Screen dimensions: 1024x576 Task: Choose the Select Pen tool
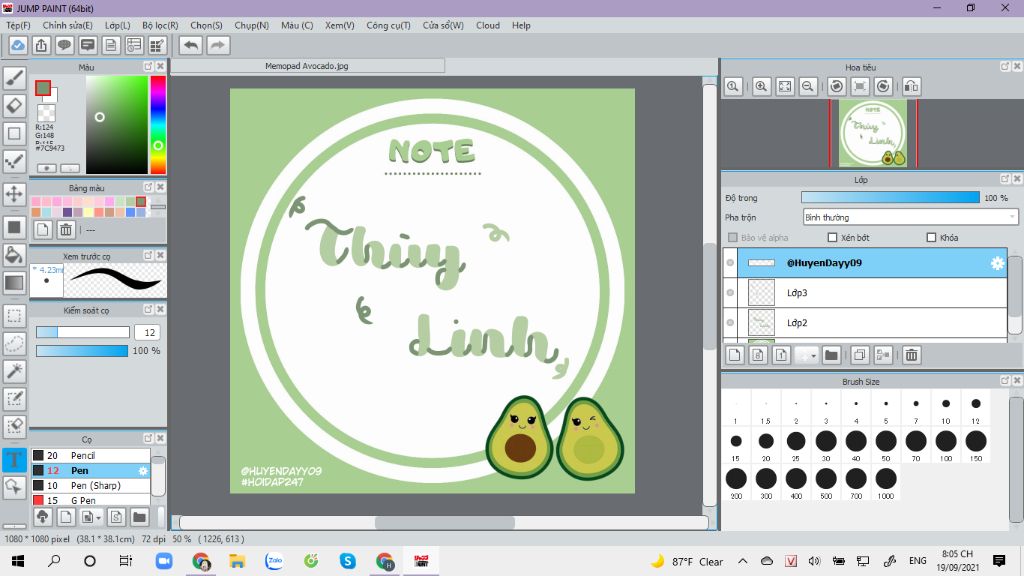(x=14, y=398)
